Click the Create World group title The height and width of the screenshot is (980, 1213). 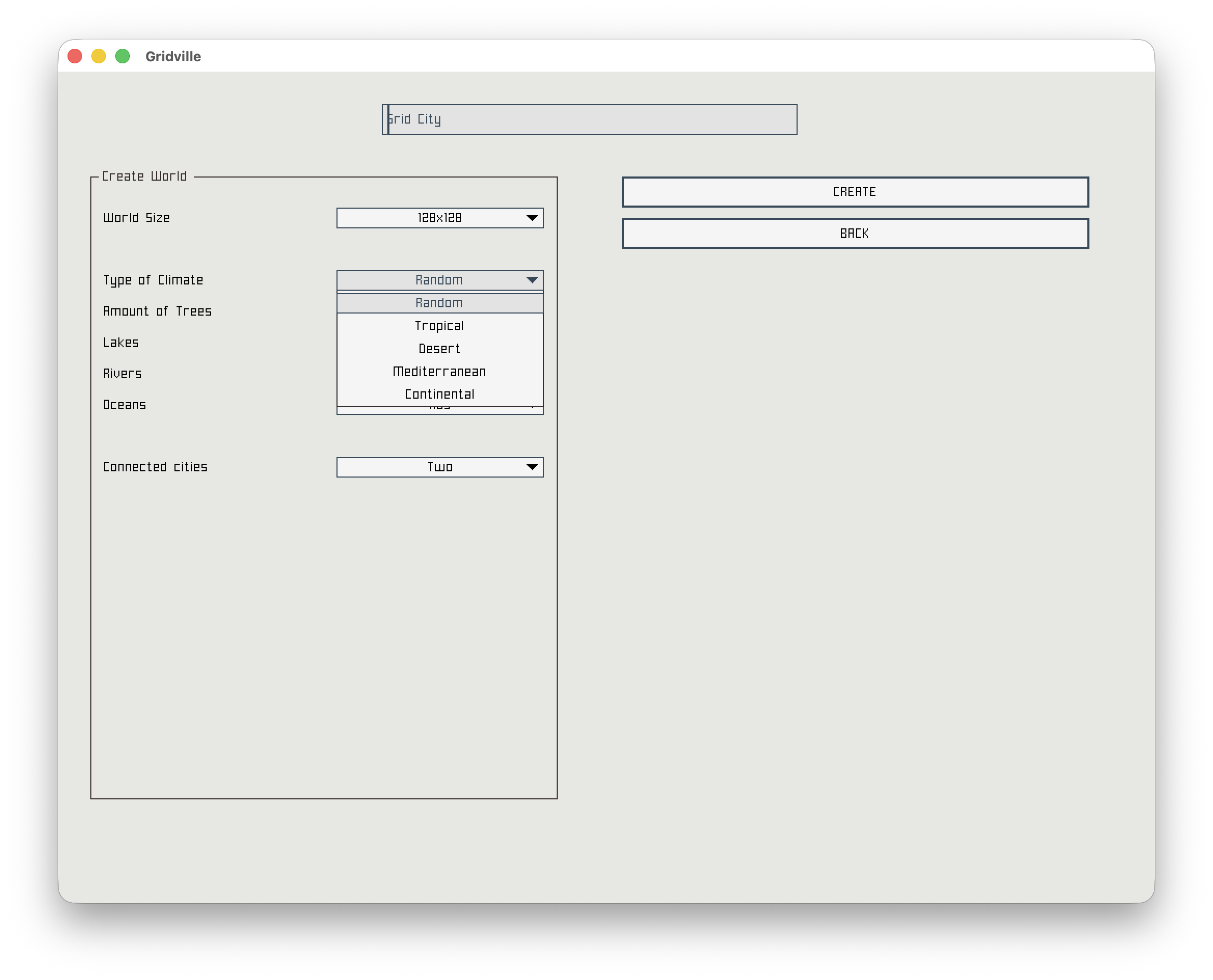coord(144,176)
